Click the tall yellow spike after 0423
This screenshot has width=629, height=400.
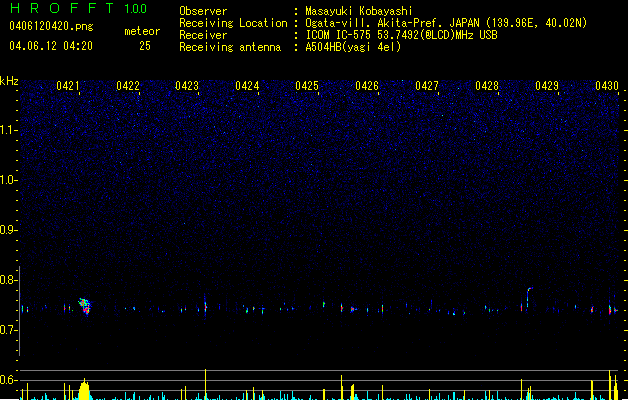pyautogui.click(x=205, y=384)
